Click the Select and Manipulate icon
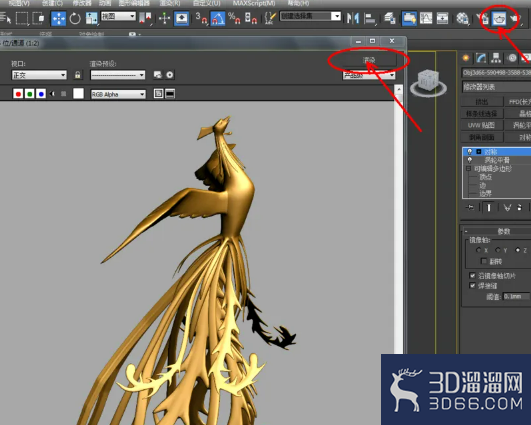531x425 pixels. pos(164,18)
